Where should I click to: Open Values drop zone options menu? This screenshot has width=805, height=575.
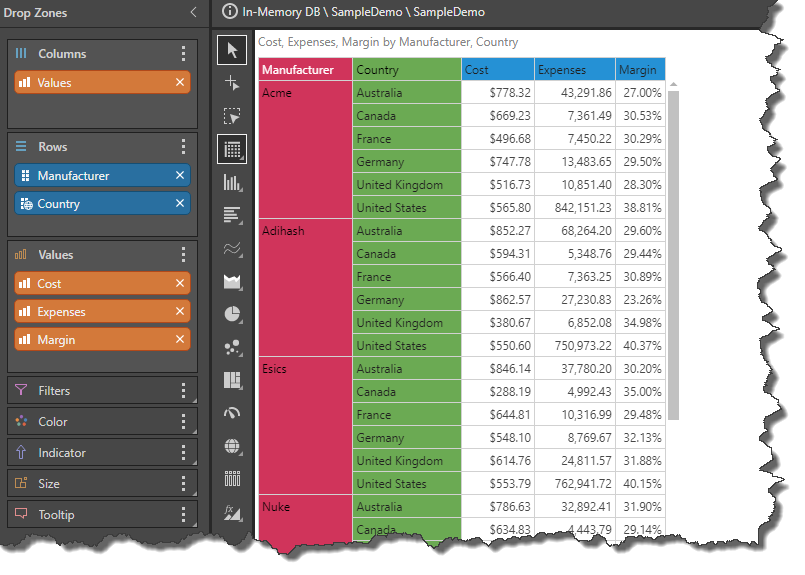click(x=182, y=255)
